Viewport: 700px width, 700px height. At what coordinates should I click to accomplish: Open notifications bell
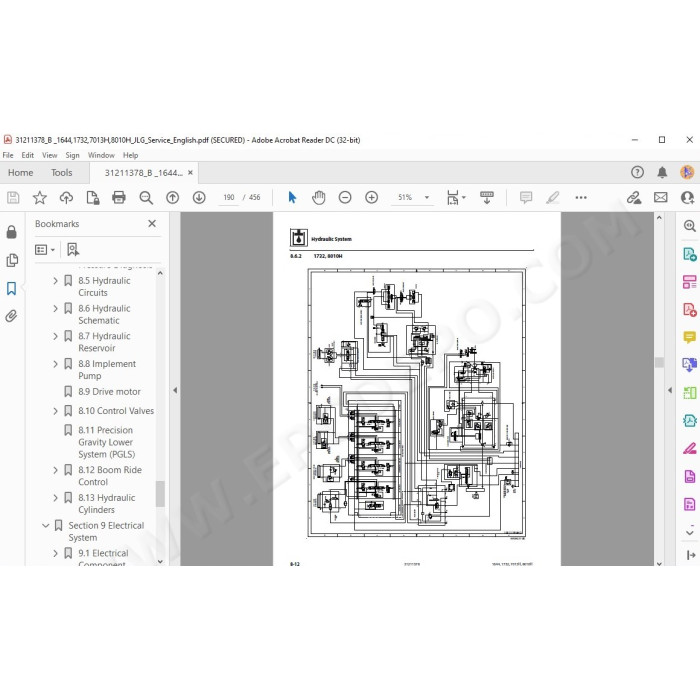[662, 172]
